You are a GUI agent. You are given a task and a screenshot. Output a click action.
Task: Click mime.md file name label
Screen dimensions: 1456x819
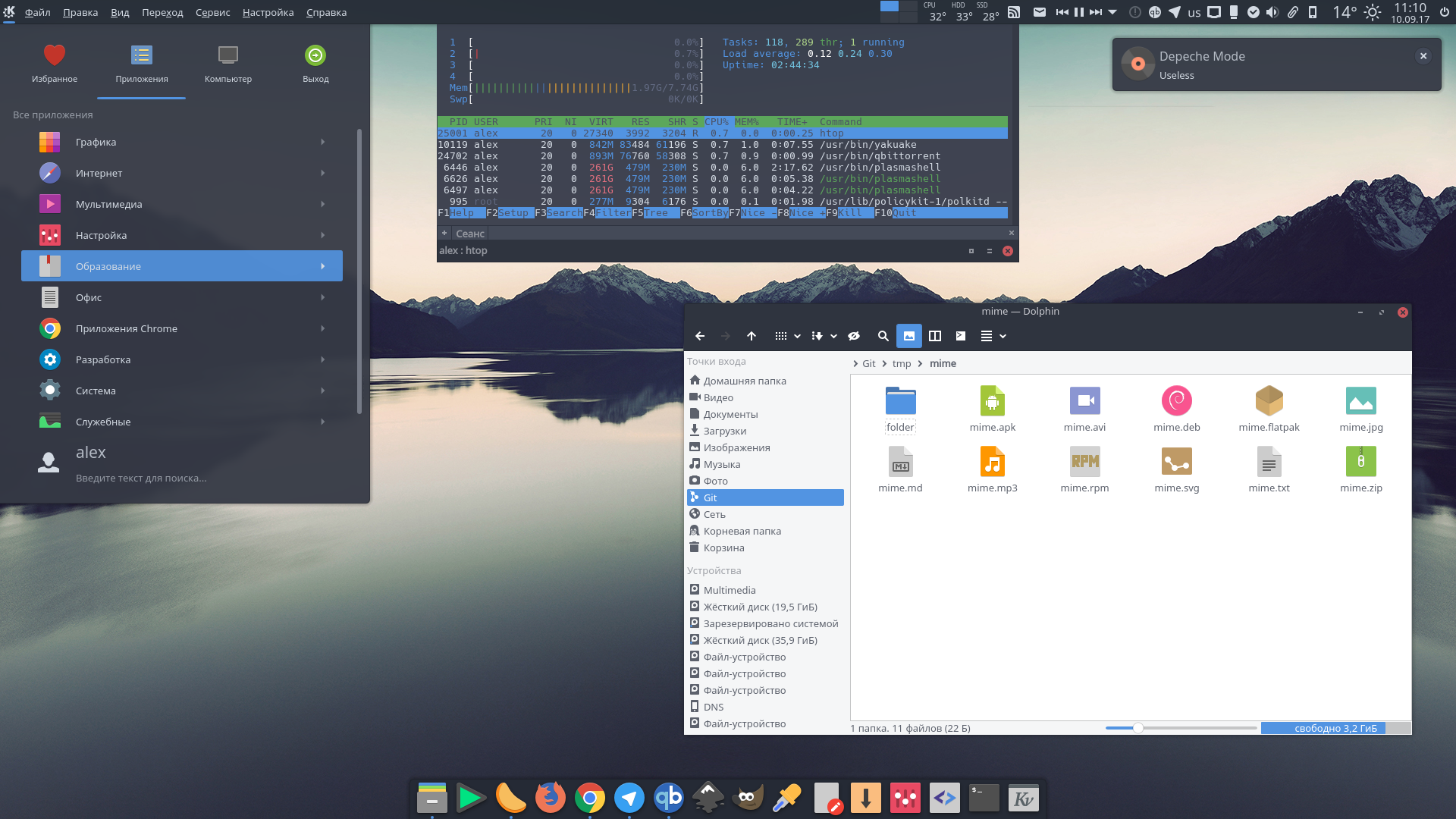coord(900,488)
